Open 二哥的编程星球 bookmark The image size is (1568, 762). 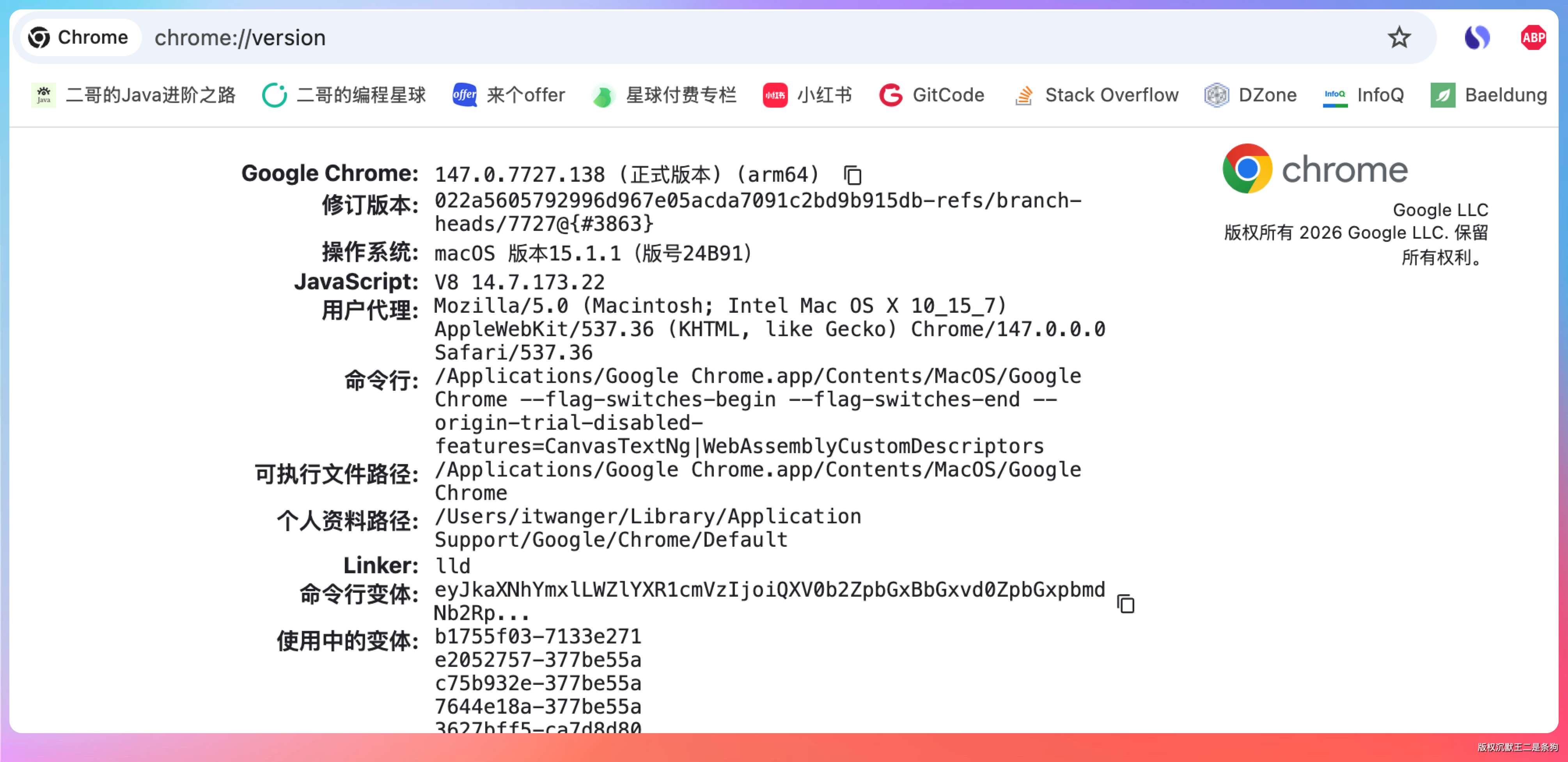pyautogui.click(x=344, y=95)
